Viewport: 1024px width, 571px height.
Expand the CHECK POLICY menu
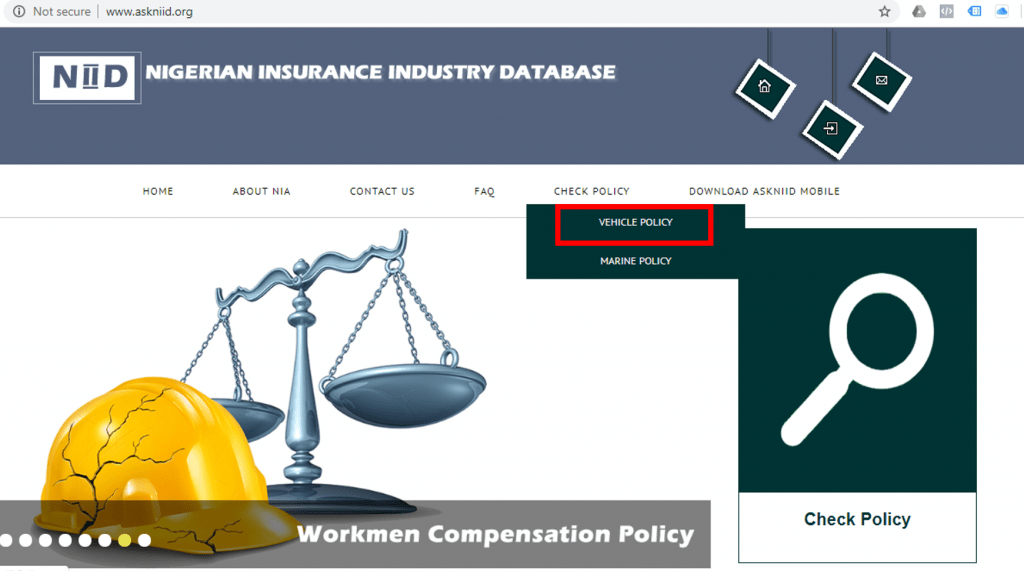tap(592, 191)
